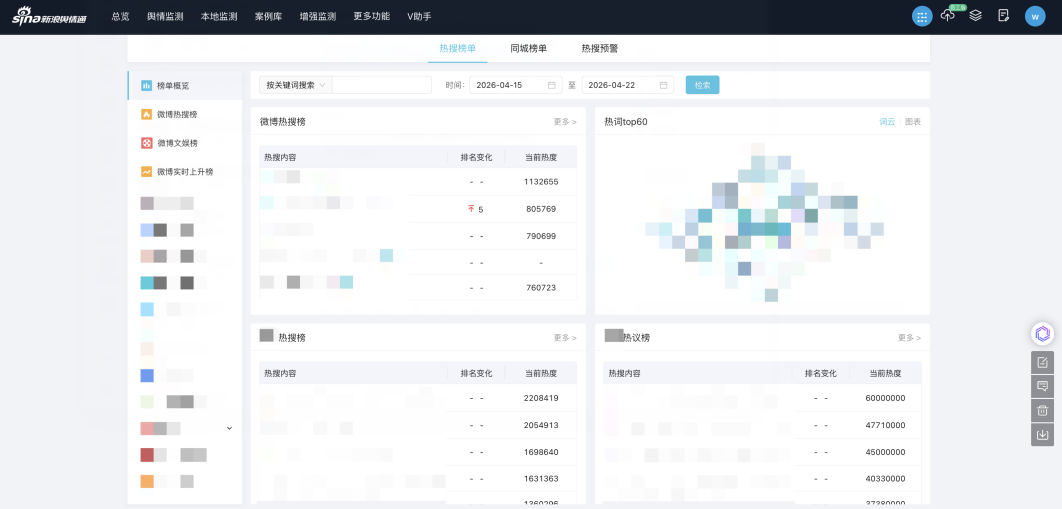Click the purple hexagon assistant floating icon
This screenshot has width=1062, height=509.
pos(1043,334)
